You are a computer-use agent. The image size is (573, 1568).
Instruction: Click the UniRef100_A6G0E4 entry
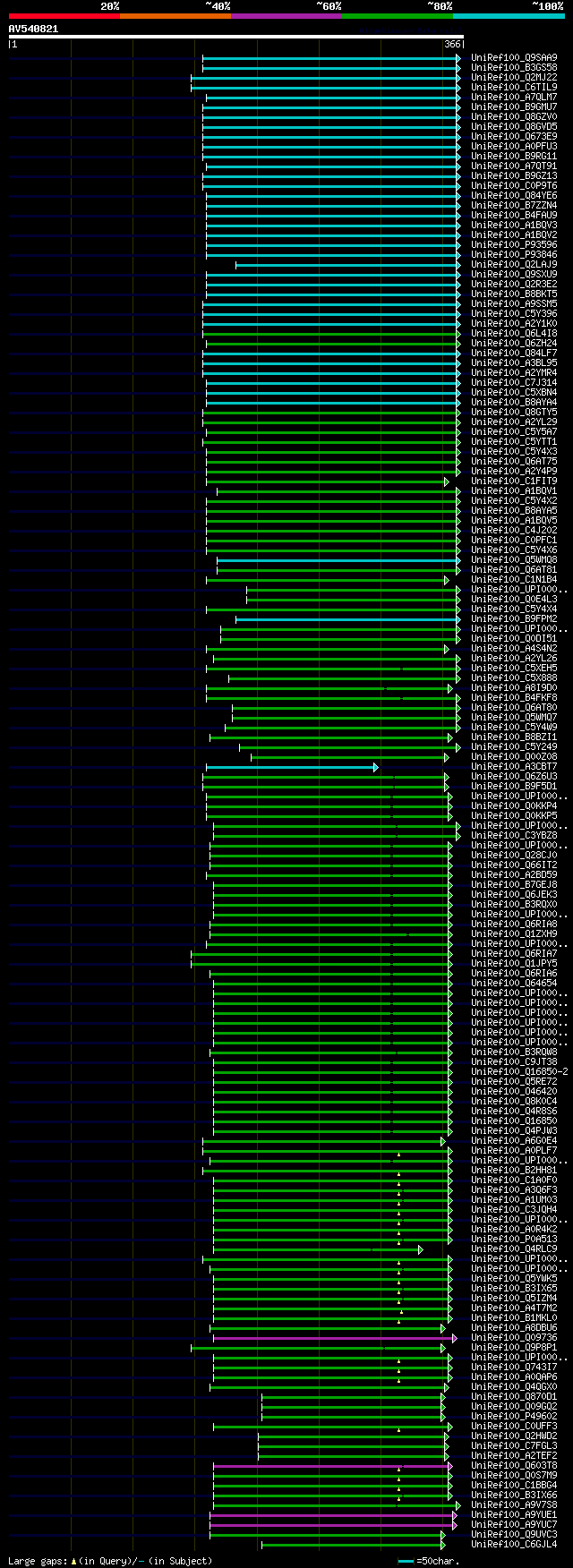(x=514, y=1141)
